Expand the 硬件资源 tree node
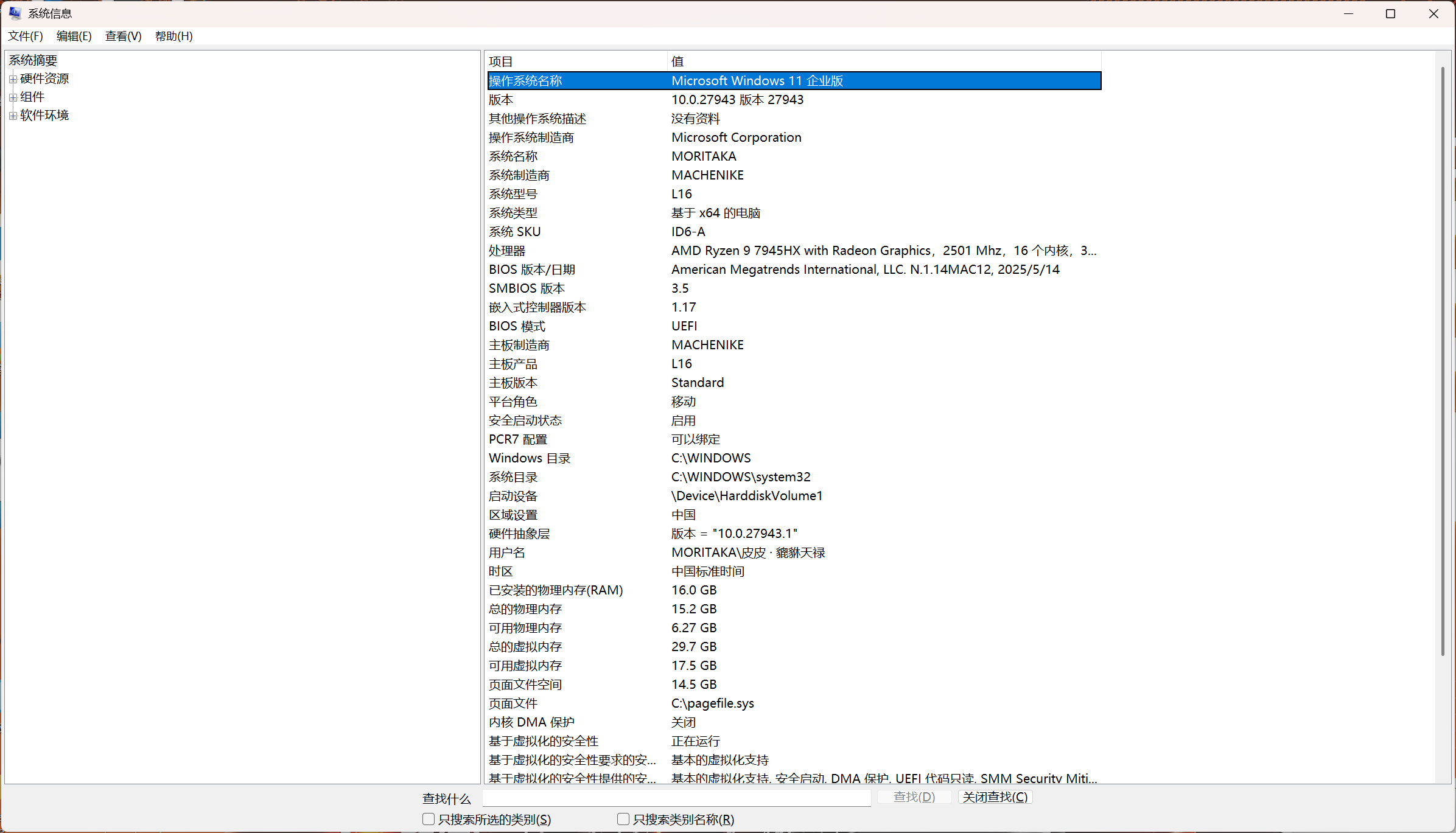 [13, 79]
